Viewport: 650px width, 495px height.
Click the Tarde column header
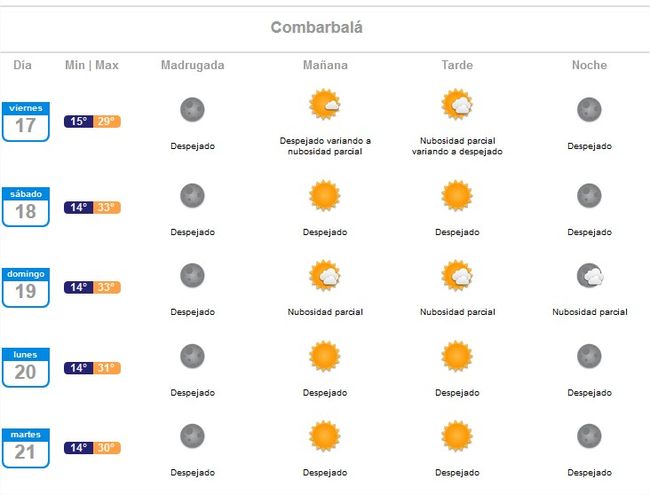coord(457,65)
